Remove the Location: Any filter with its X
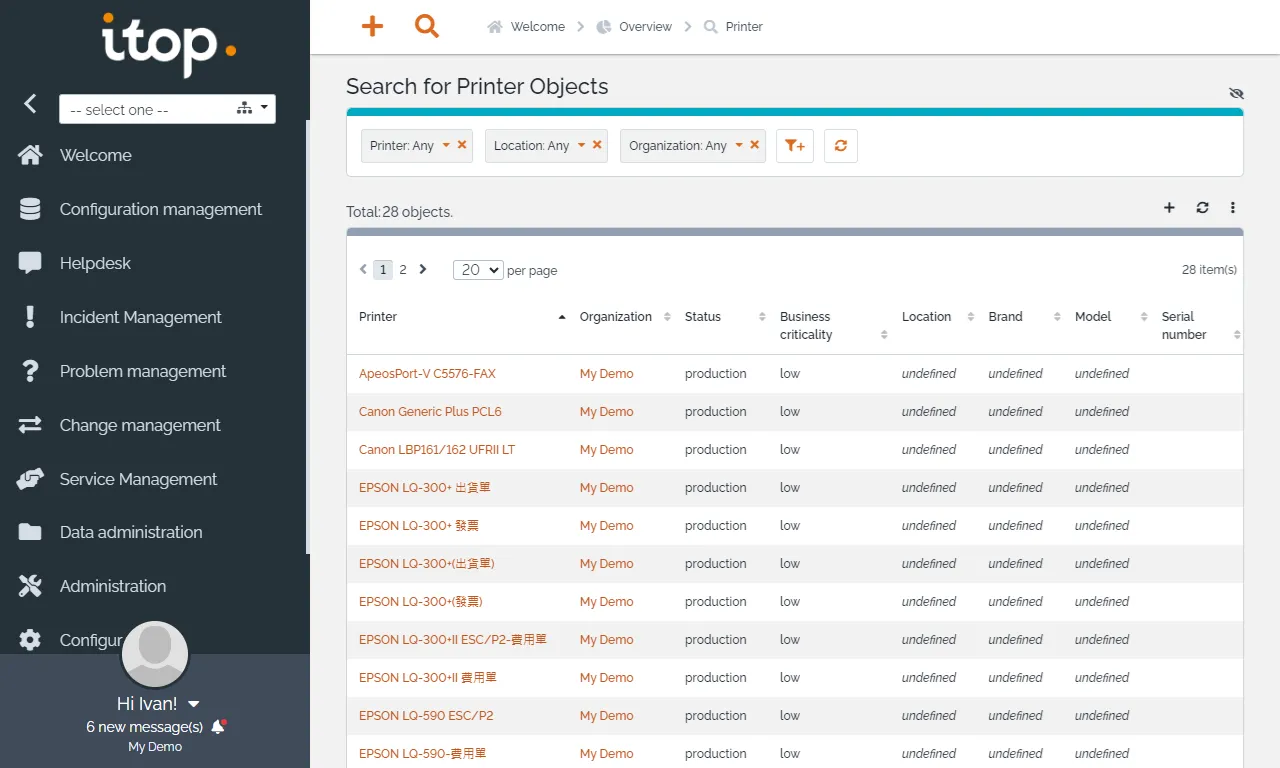Image resolution: width=1280 pixels, height=768 pixels. [x=597, y=145]
